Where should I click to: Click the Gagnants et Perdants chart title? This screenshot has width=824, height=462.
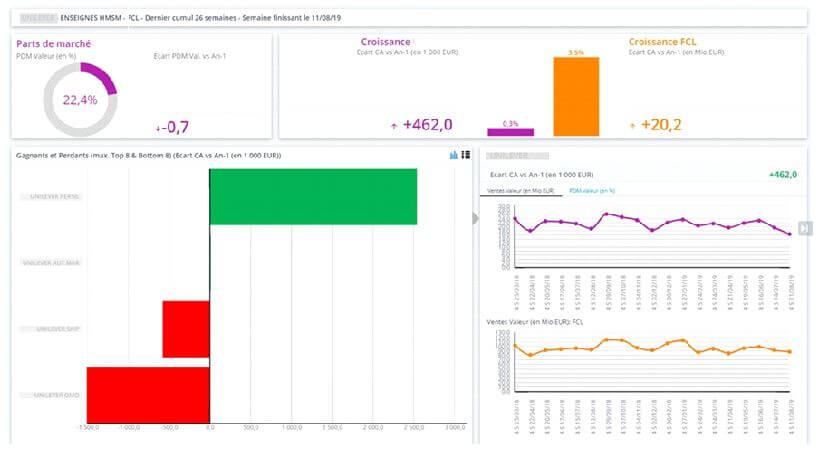point(149,156)
